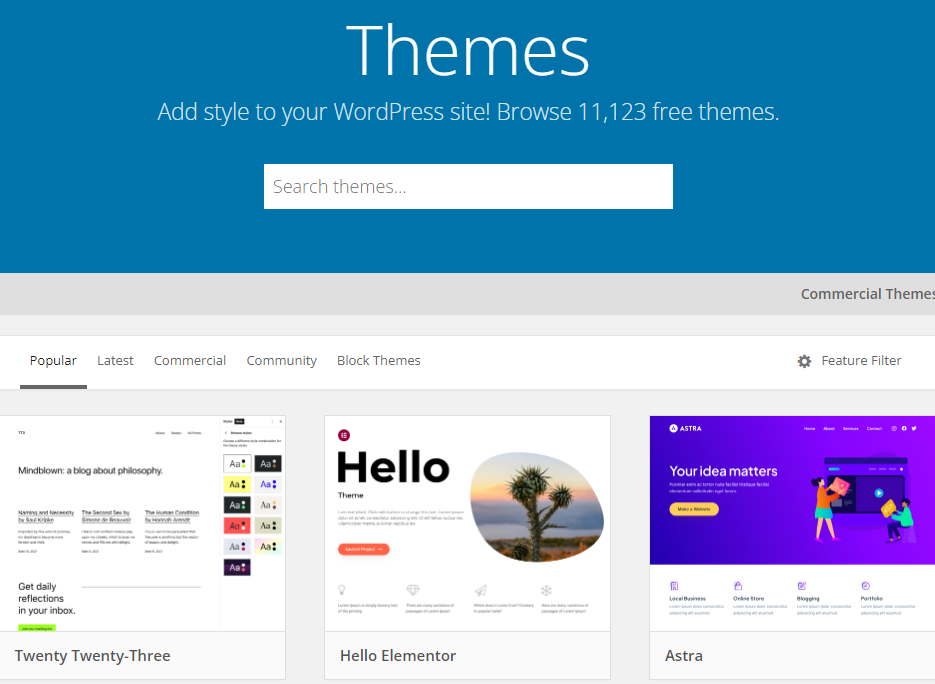Click the Astra logo in the purple preview
Screen dimensions: 935x684
pos(686,428)
